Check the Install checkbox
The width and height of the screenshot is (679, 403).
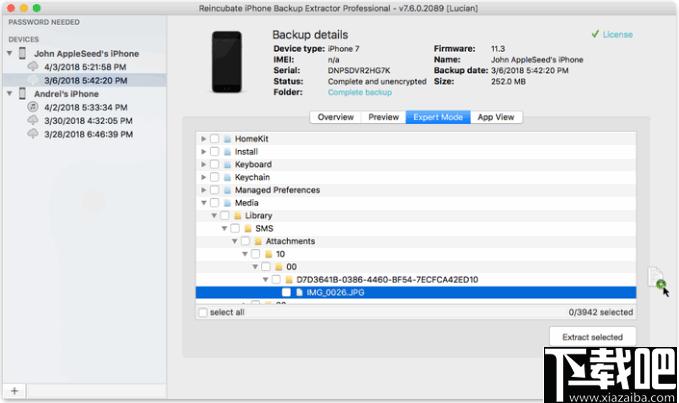pyautogui.click(x=214, y=152)
